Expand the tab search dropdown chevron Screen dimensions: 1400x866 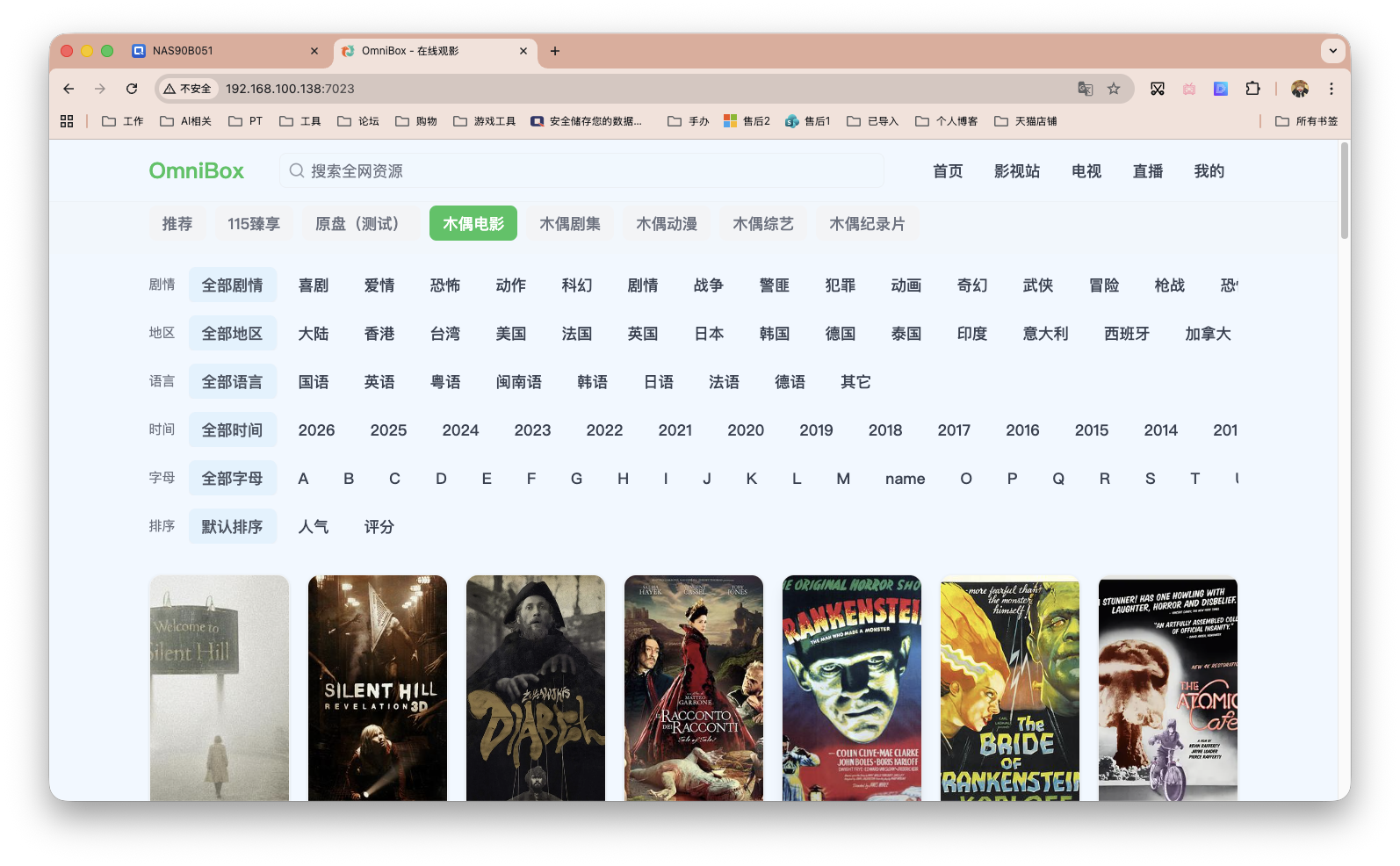[x=1332, y=51]
